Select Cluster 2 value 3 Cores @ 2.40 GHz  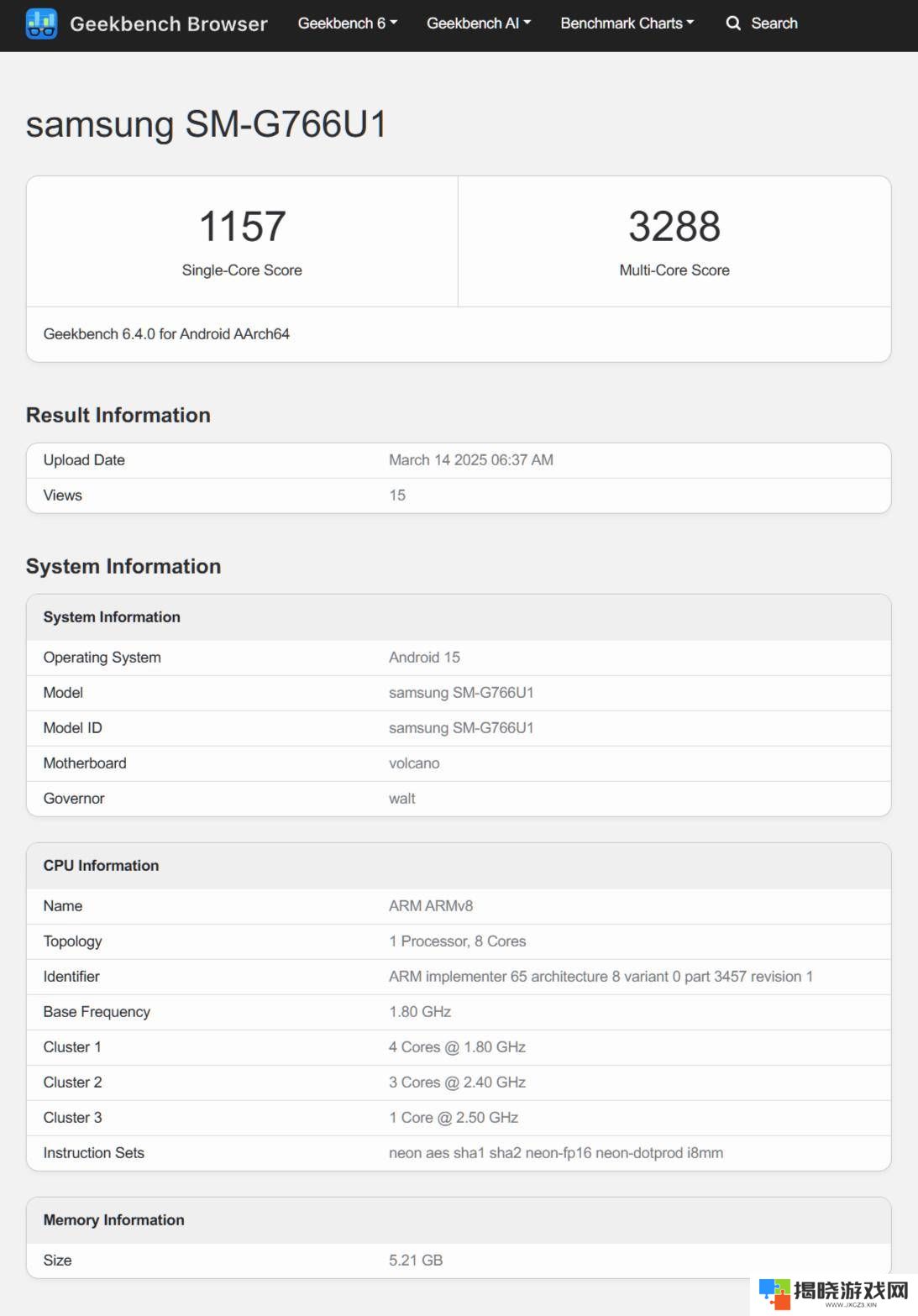[x=458, y=1083]
